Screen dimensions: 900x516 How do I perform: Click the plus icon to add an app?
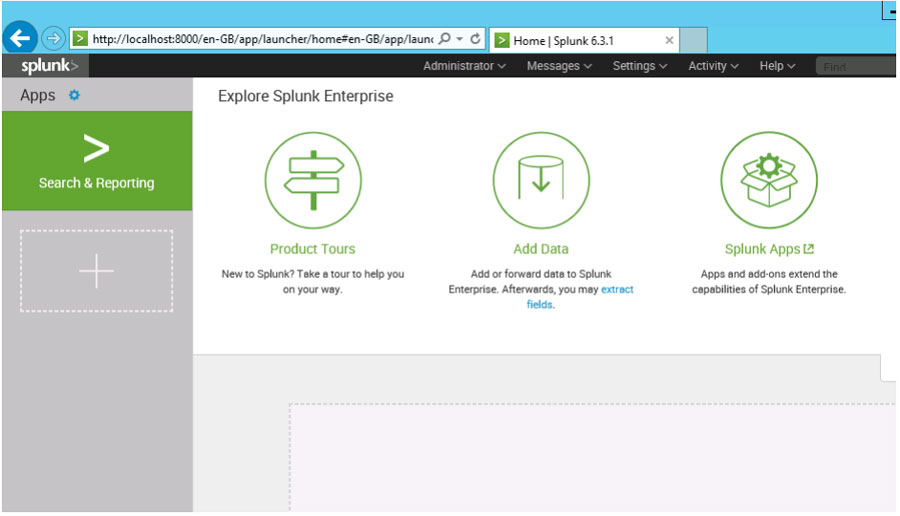(x=96, y=271)
